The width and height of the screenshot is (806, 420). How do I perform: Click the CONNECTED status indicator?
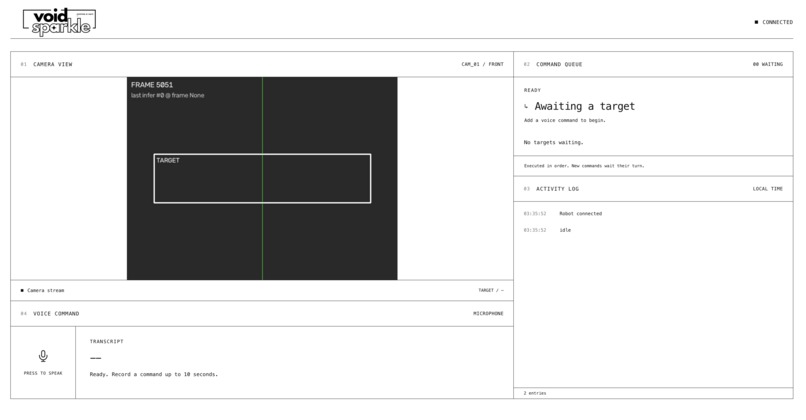(774, 22)
